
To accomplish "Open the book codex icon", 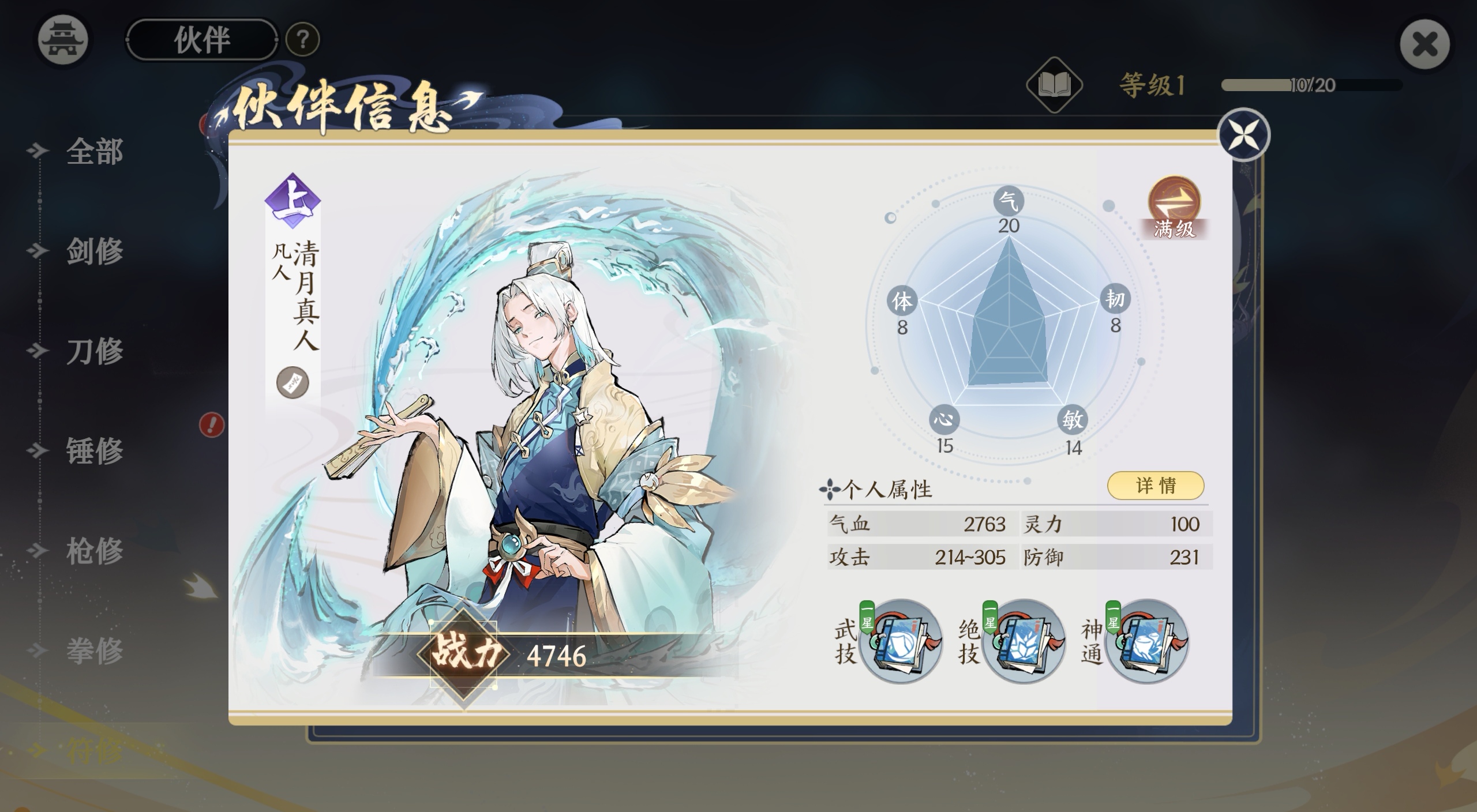I will coord(1054,85).
